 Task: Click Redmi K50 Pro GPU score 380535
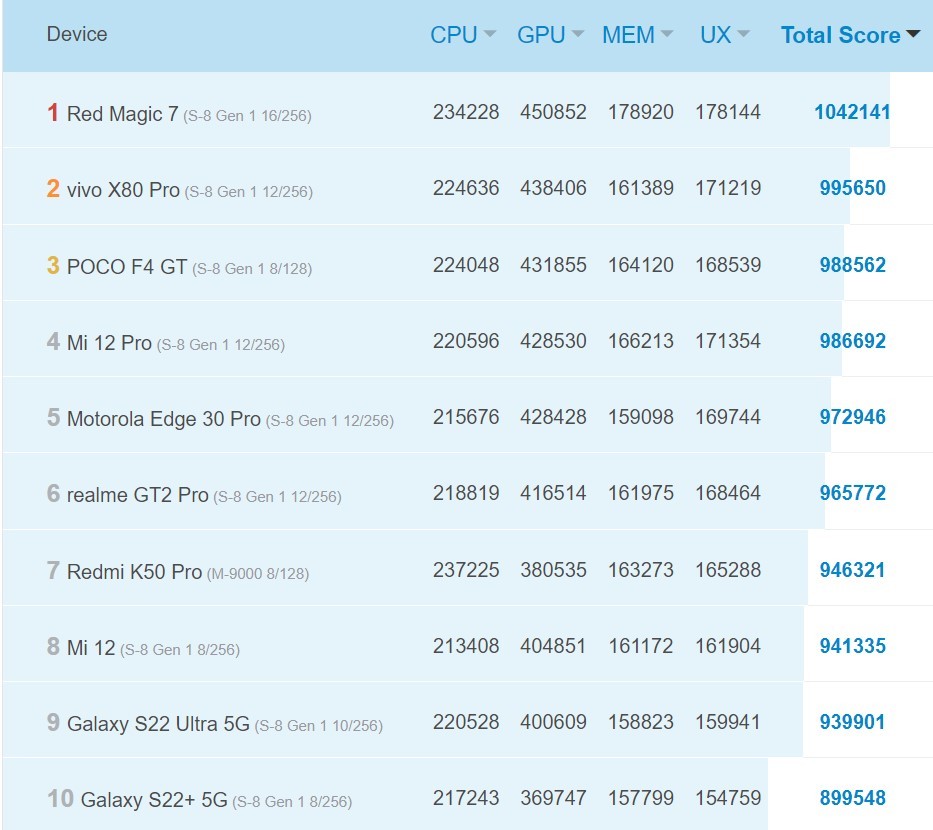coord(553,570)
